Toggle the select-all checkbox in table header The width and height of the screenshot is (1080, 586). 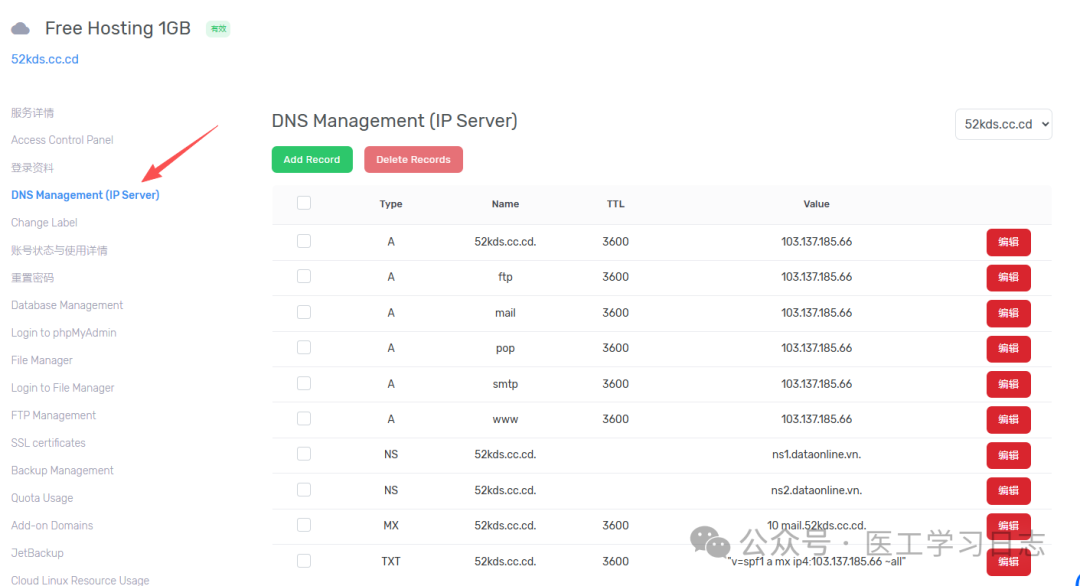(304, 203)
